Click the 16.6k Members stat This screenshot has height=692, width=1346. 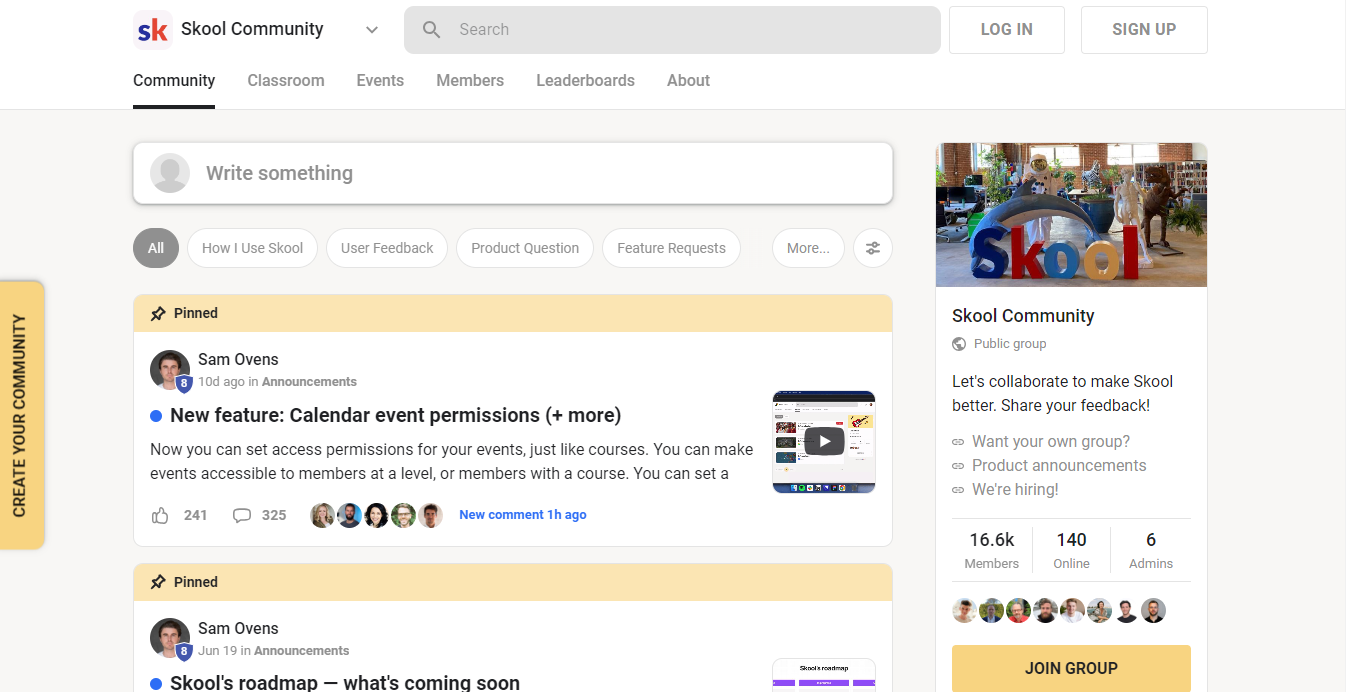click(x=992, y=550)
